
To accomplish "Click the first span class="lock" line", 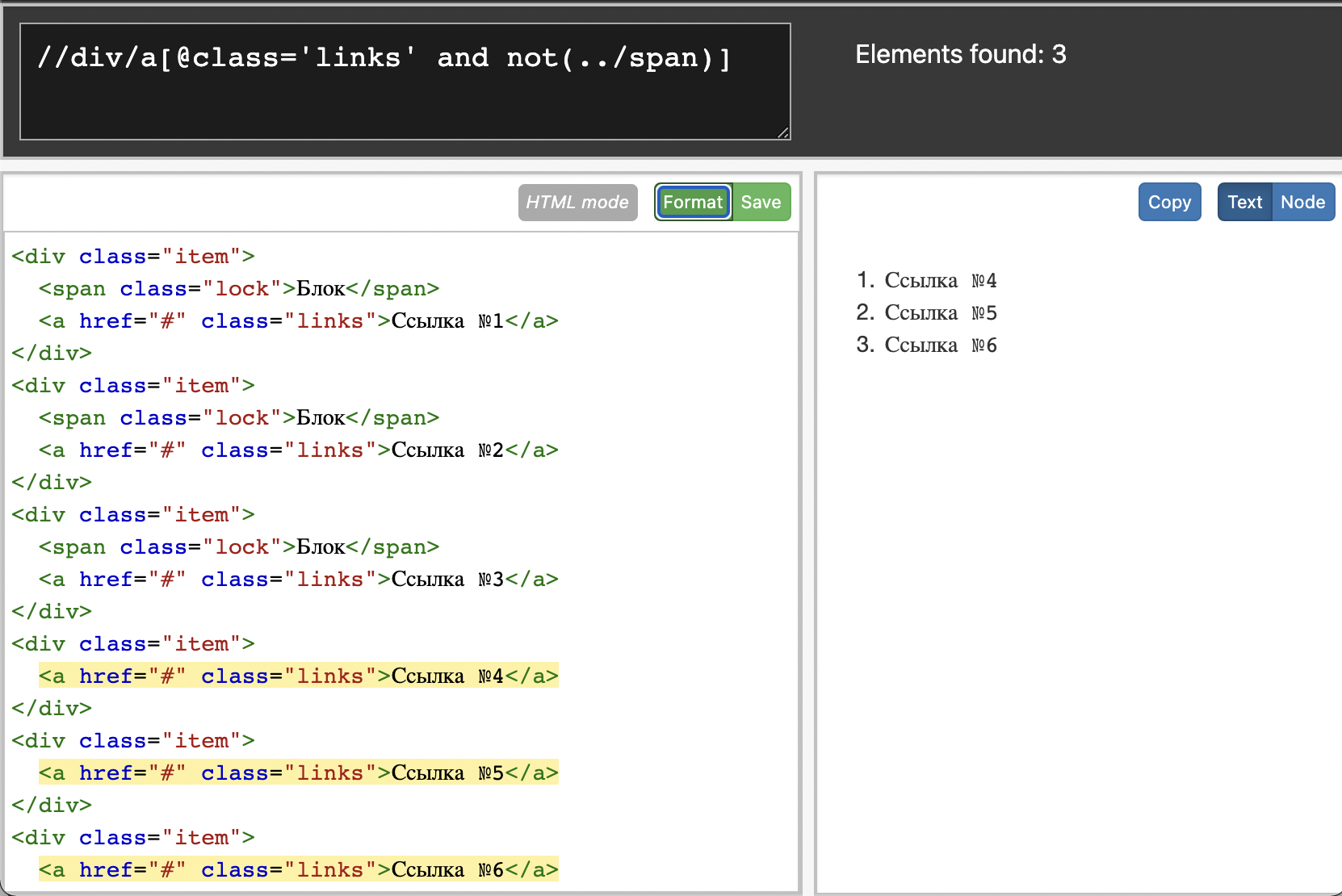I will click(238, 288).
